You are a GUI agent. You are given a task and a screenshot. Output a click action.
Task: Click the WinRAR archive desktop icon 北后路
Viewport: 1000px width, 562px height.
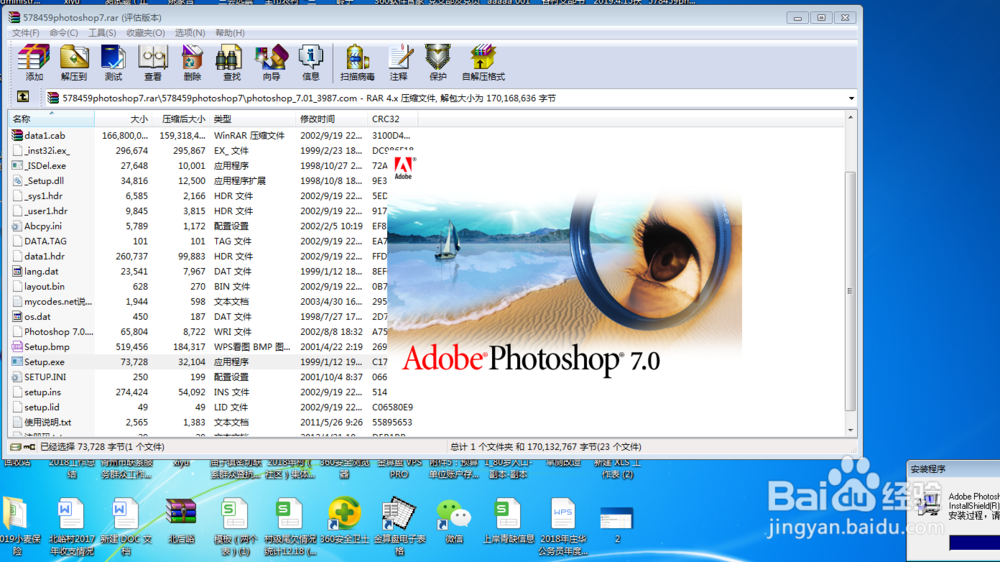tap(181, 521)
